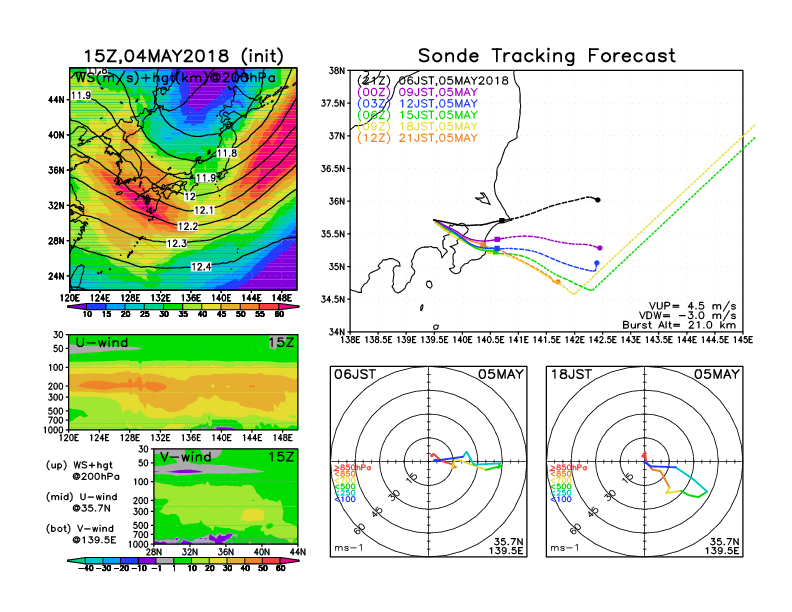The width and height of the screenshot is (792, 612).
Task: Click legend entry '(06Z) 15JST,05MAY'
Action: [x=417, y=115]
